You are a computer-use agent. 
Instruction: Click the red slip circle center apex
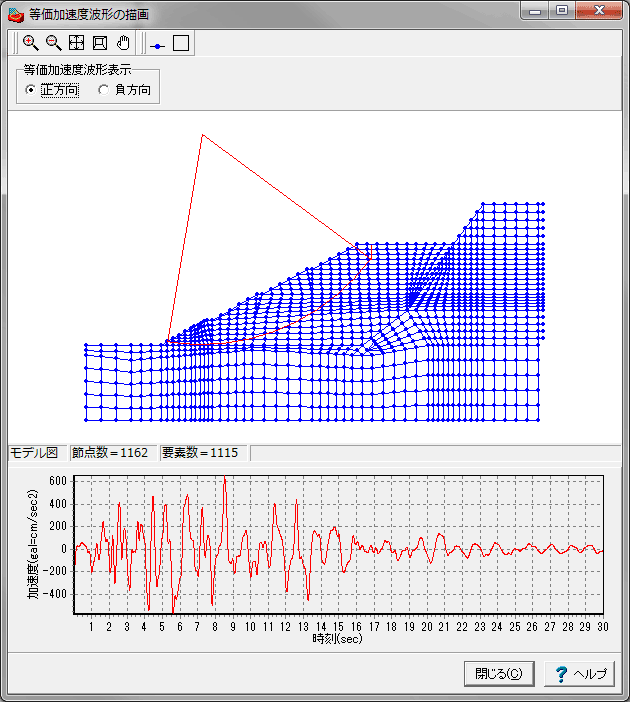203,134
